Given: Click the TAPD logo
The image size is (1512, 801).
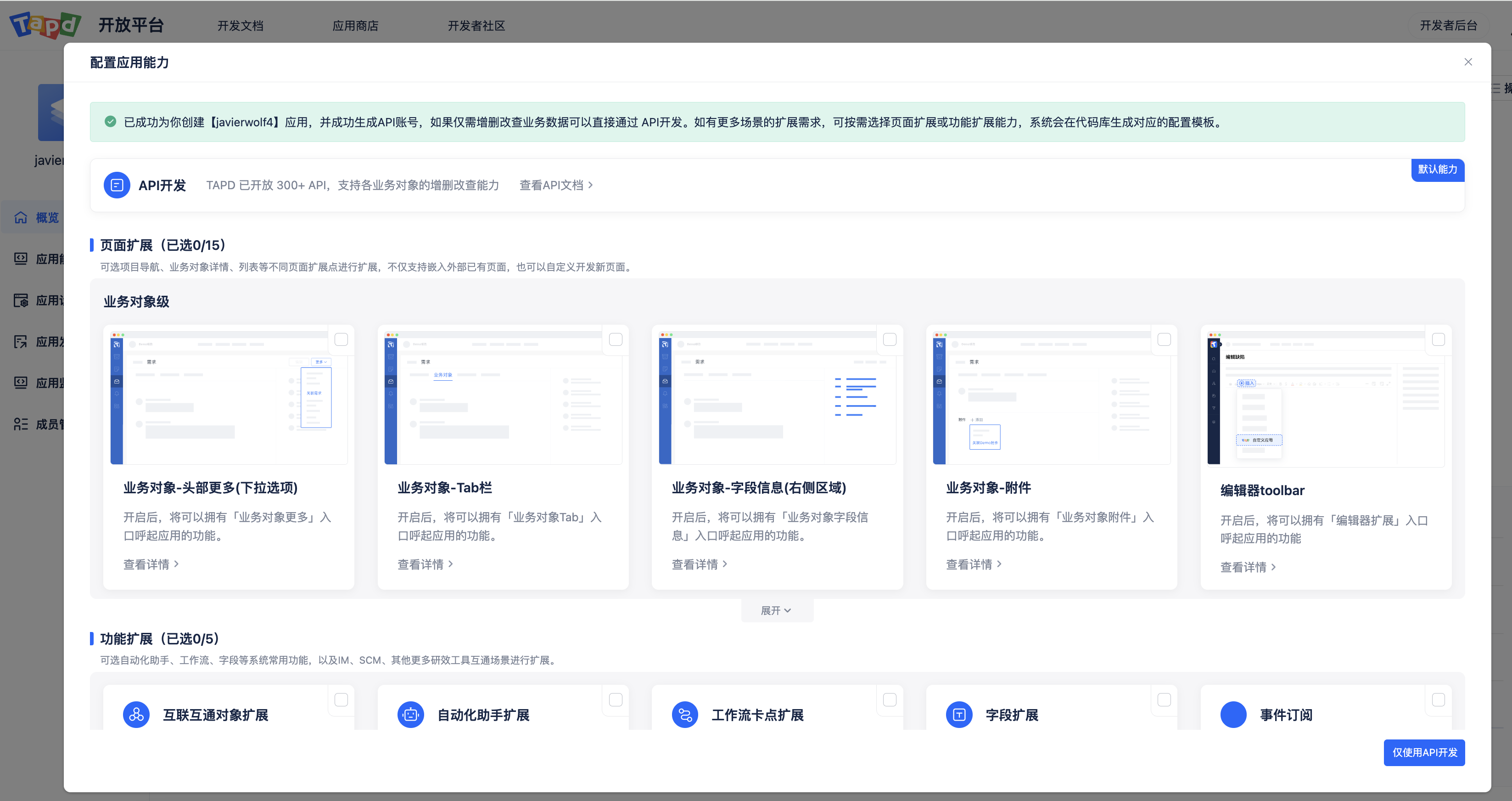Looking at the screenshot, I should (45, 25).
